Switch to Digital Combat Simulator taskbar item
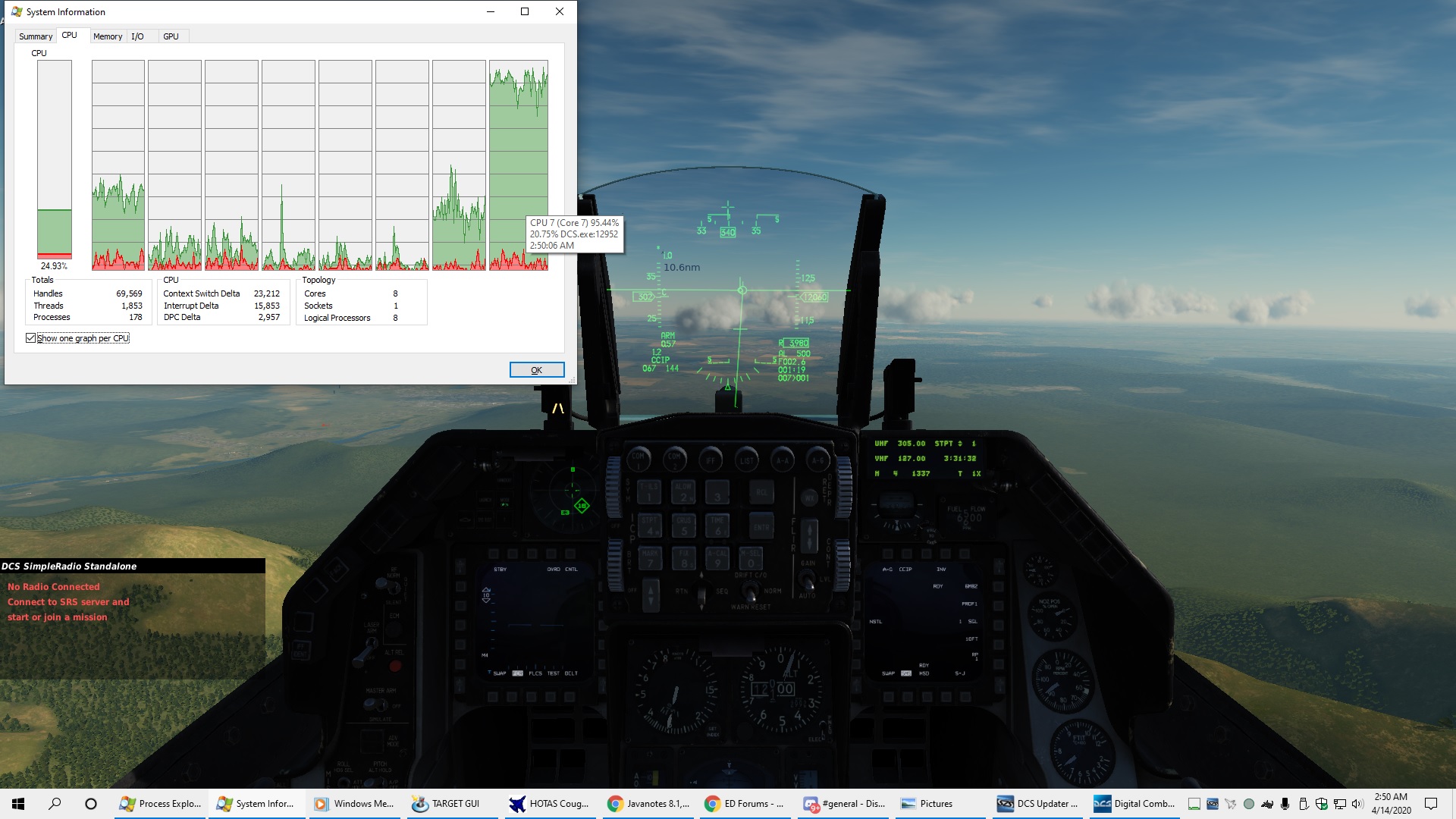Image resolution: width=1456 pixels, height=819 pixels. [1136, 804]
